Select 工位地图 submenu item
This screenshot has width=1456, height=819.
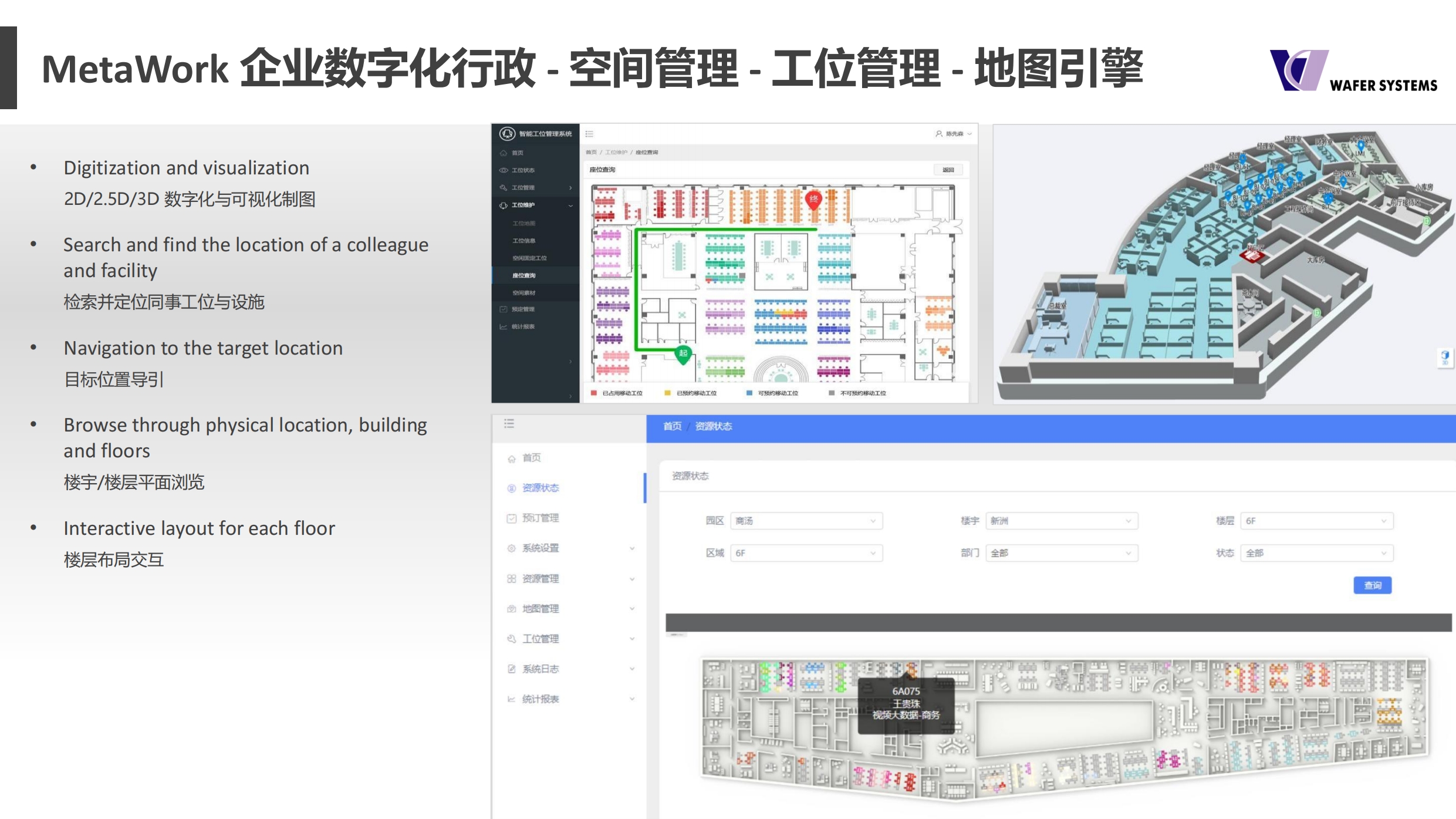point(524,223)
